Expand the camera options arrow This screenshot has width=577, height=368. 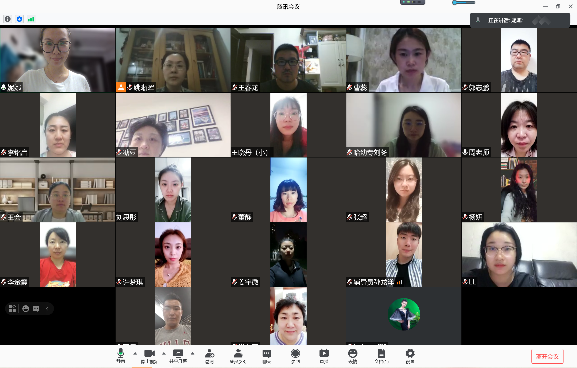pyautogui.click(x=164, y=354)
